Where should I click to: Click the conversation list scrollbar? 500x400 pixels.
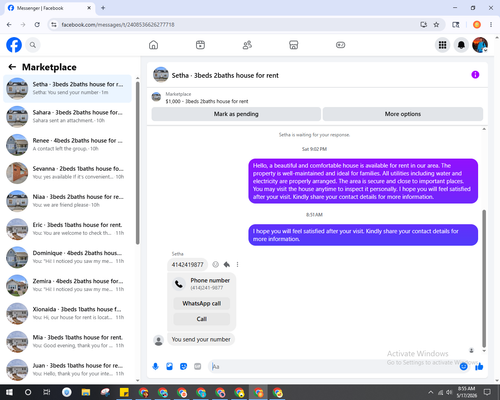pos(137,163)
